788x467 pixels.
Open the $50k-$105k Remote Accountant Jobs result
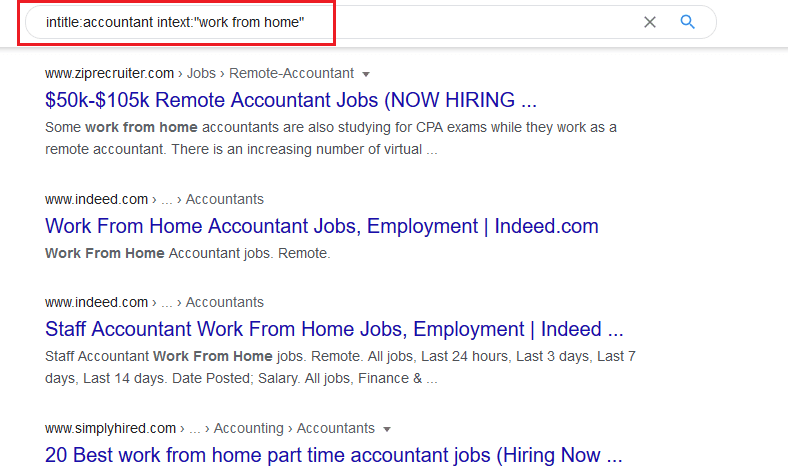[291, 100]
